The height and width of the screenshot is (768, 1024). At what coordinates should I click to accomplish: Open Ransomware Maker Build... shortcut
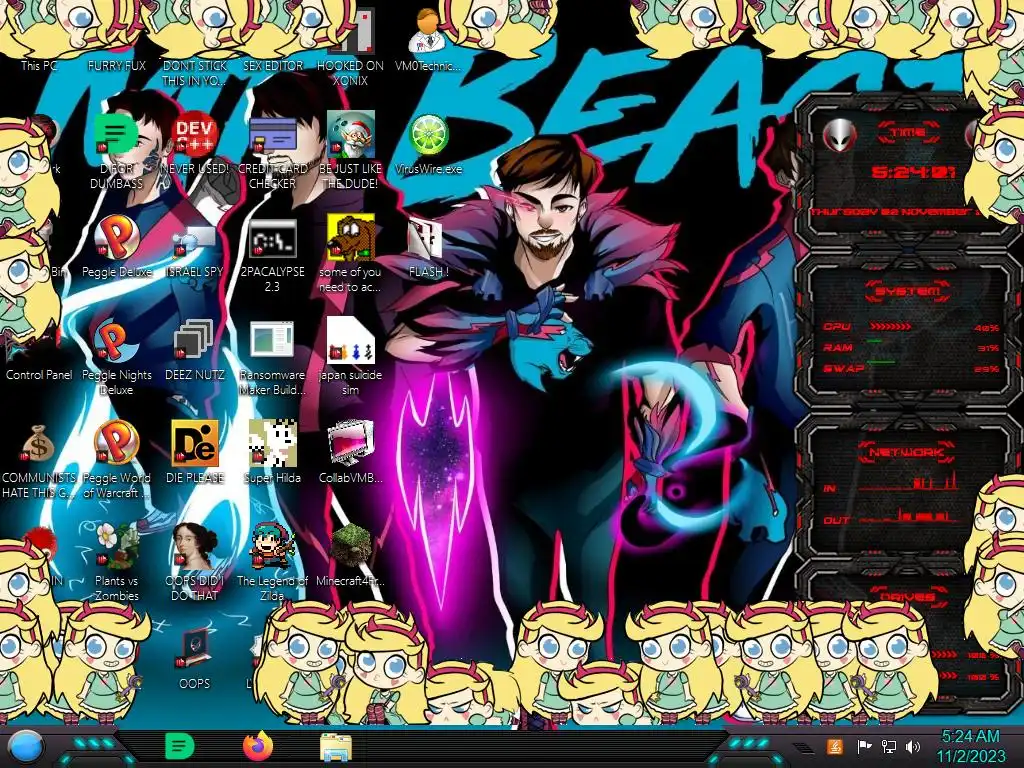point(272,358)
